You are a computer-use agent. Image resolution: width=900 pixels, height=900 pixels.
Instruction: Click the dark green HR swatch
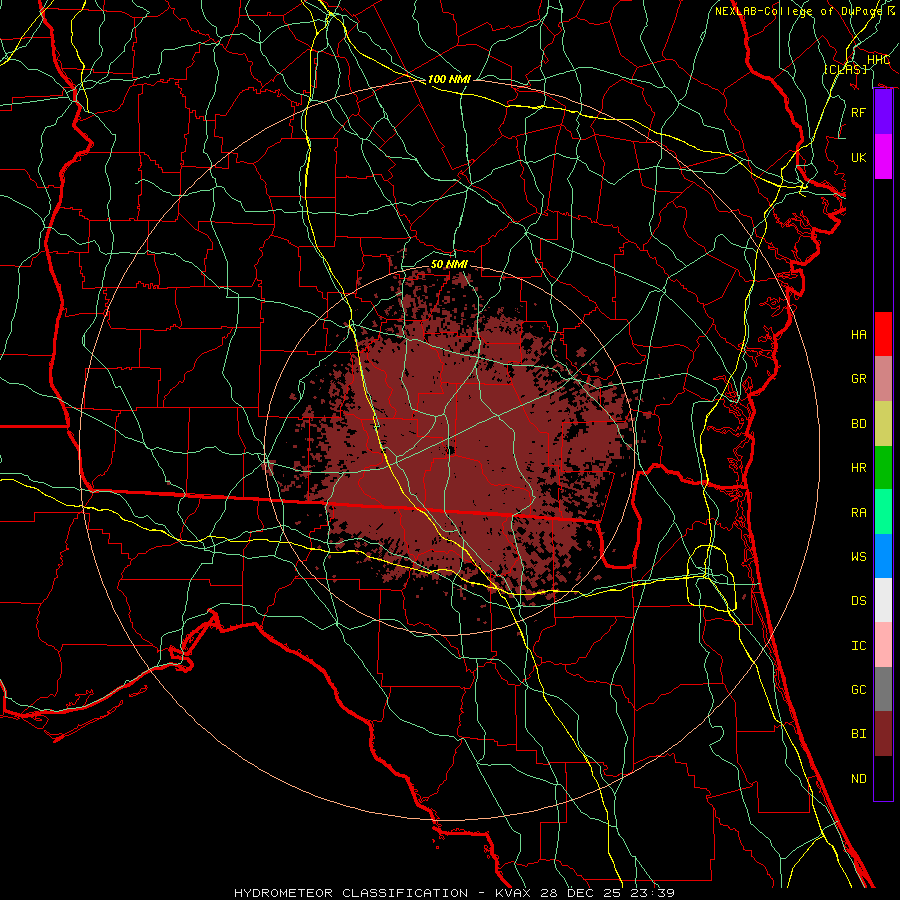[883, 467]
